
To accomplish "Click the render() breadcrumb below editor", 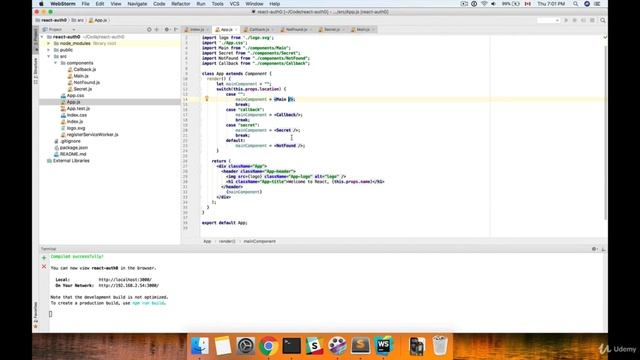I will tap(227, 241).
